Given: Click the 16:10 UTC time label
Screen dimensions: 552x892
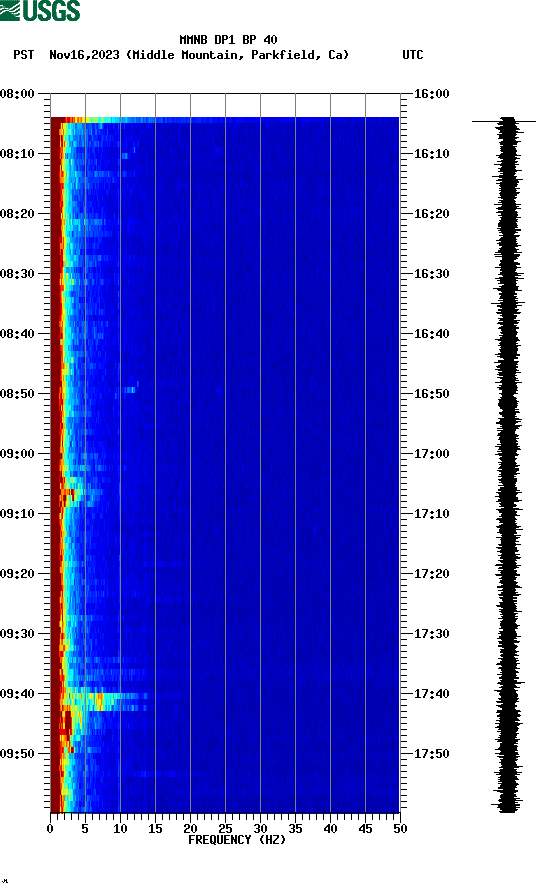Looking at the screenshot, I should pos(431,154).
